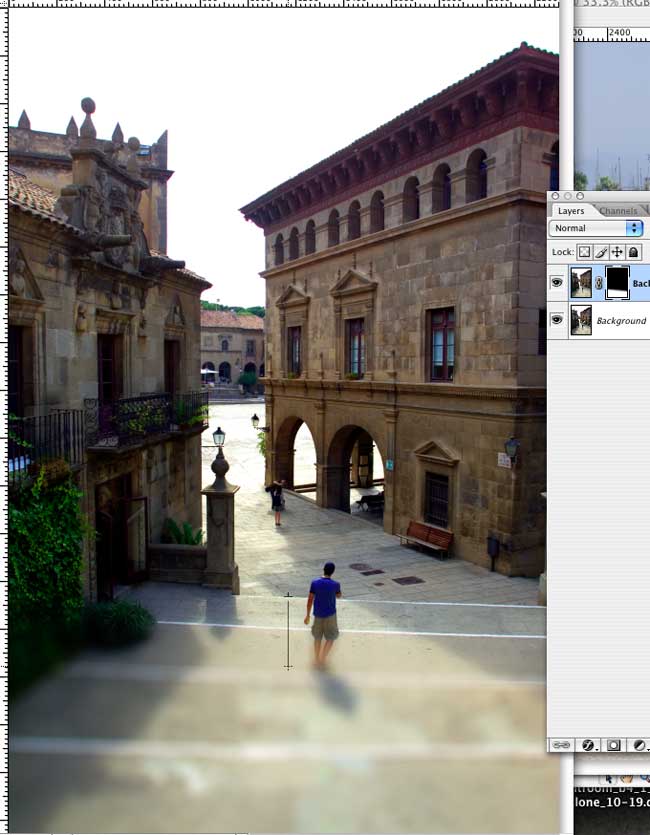Hide the top masked layer via eye icon

click(556, 283)
